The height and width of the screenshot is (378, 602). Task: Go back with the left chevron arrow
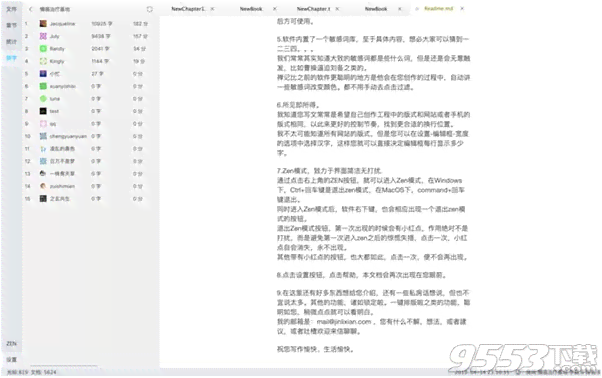point(31,9)
